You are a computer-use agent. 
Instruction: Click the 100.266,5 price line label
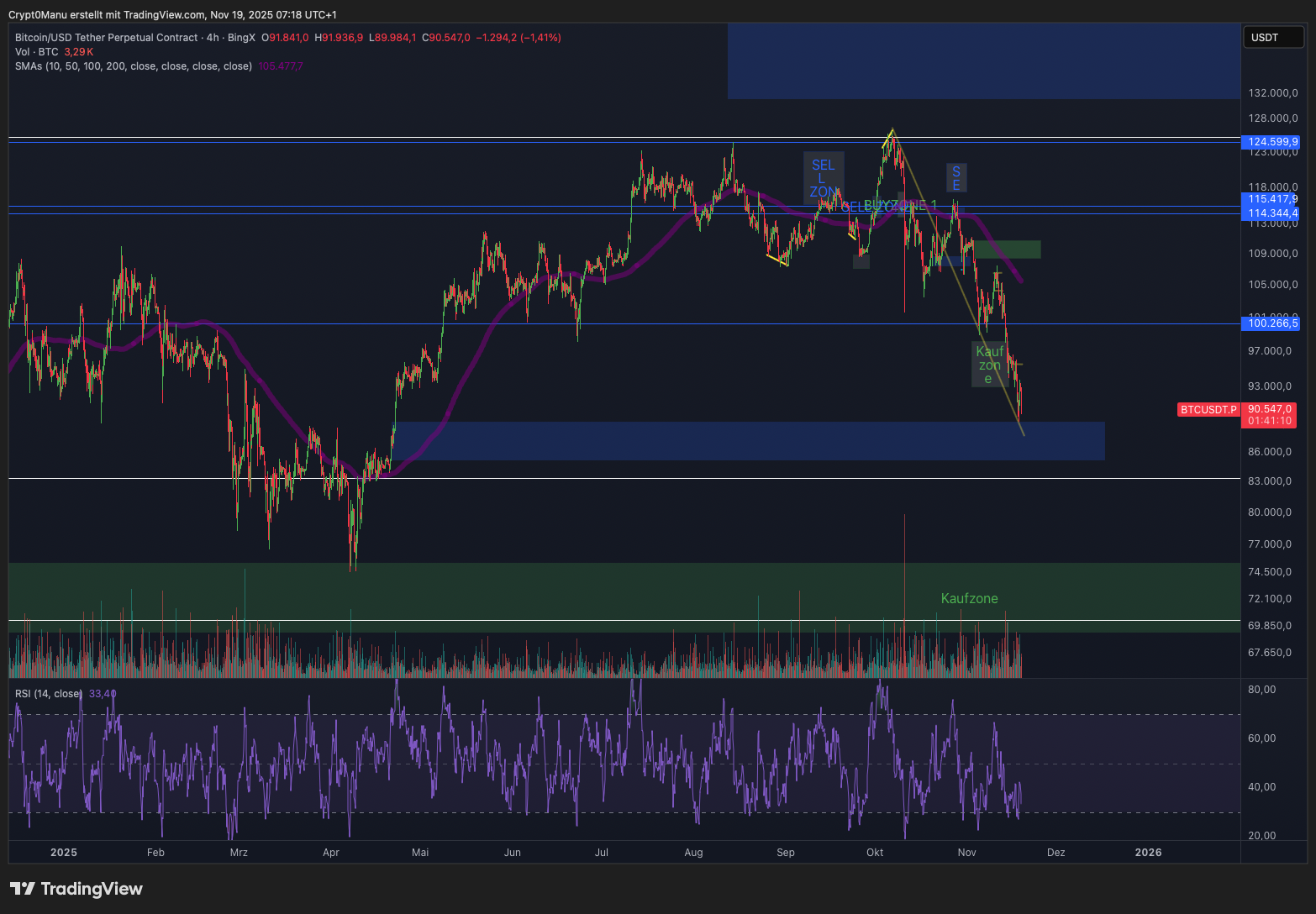[x=1272, y=323]
